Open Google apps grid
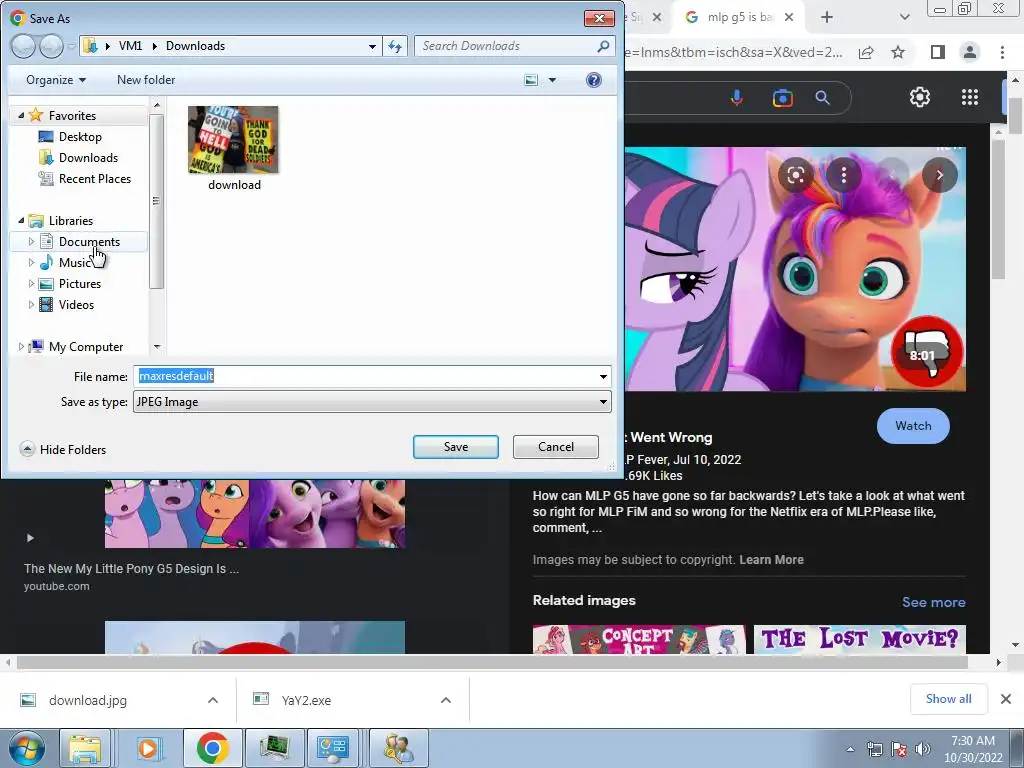The image size is (1024, 768). tap(970, 97)
